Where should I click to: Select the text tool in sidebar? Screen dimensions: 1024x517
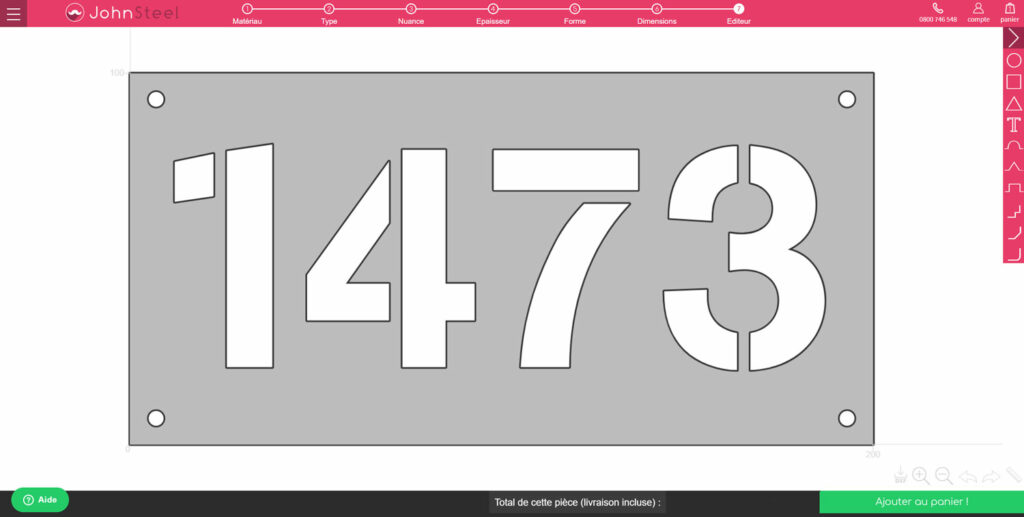(1013, 124)
